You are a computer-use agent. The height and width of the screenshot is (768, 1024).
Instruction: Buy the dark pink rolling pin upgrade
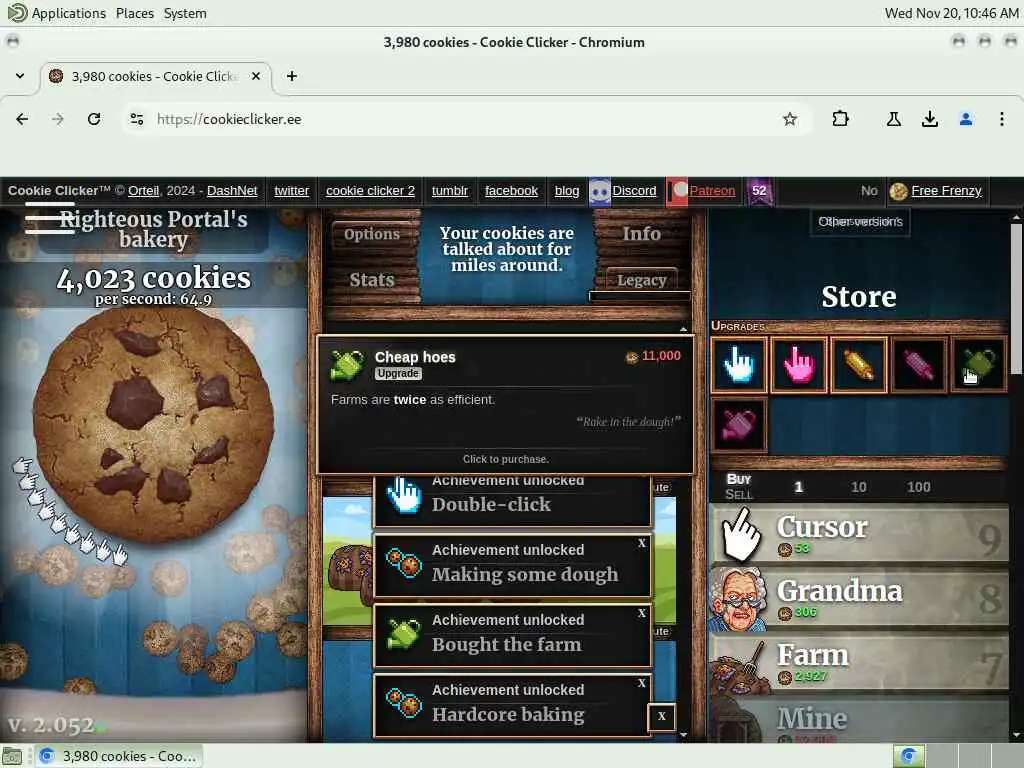[918, 364]
